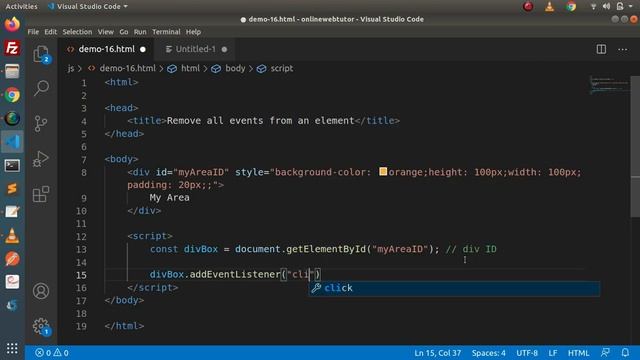Image resolution: width=640 pixels, height=360 pixels.
Task: Click the demo-16.html breadcrumb
Action: tap(128, 69)
